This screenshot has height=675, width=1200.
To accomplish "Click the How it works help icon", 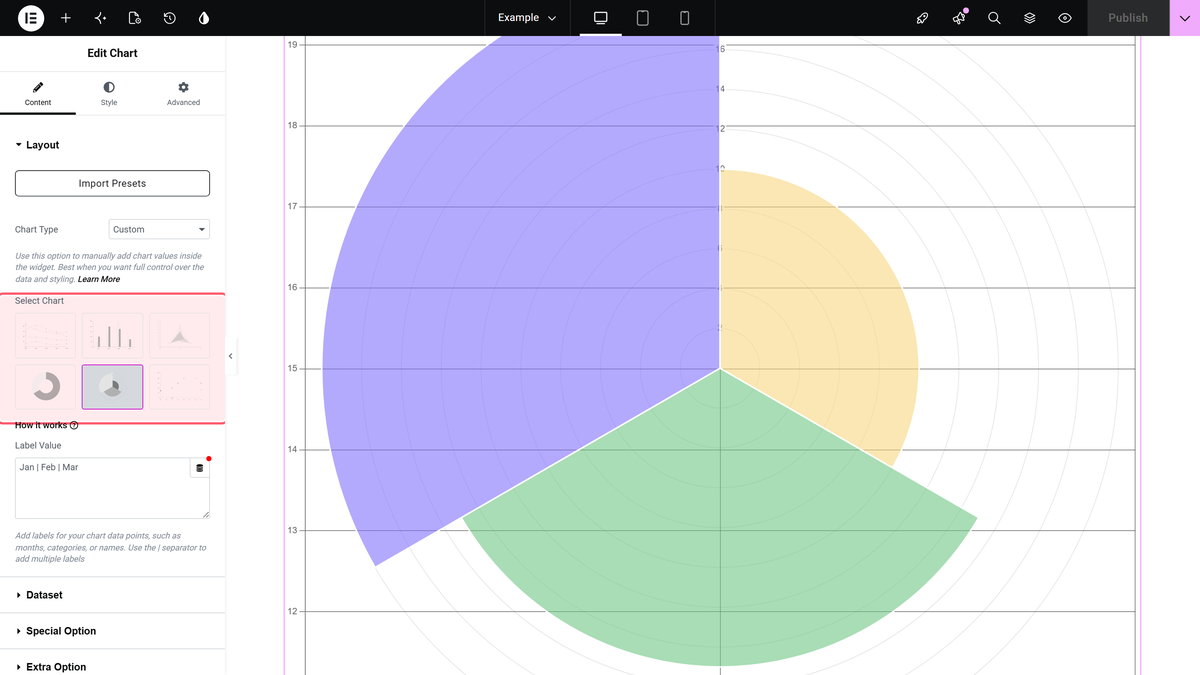I will (x=74, y=425).
